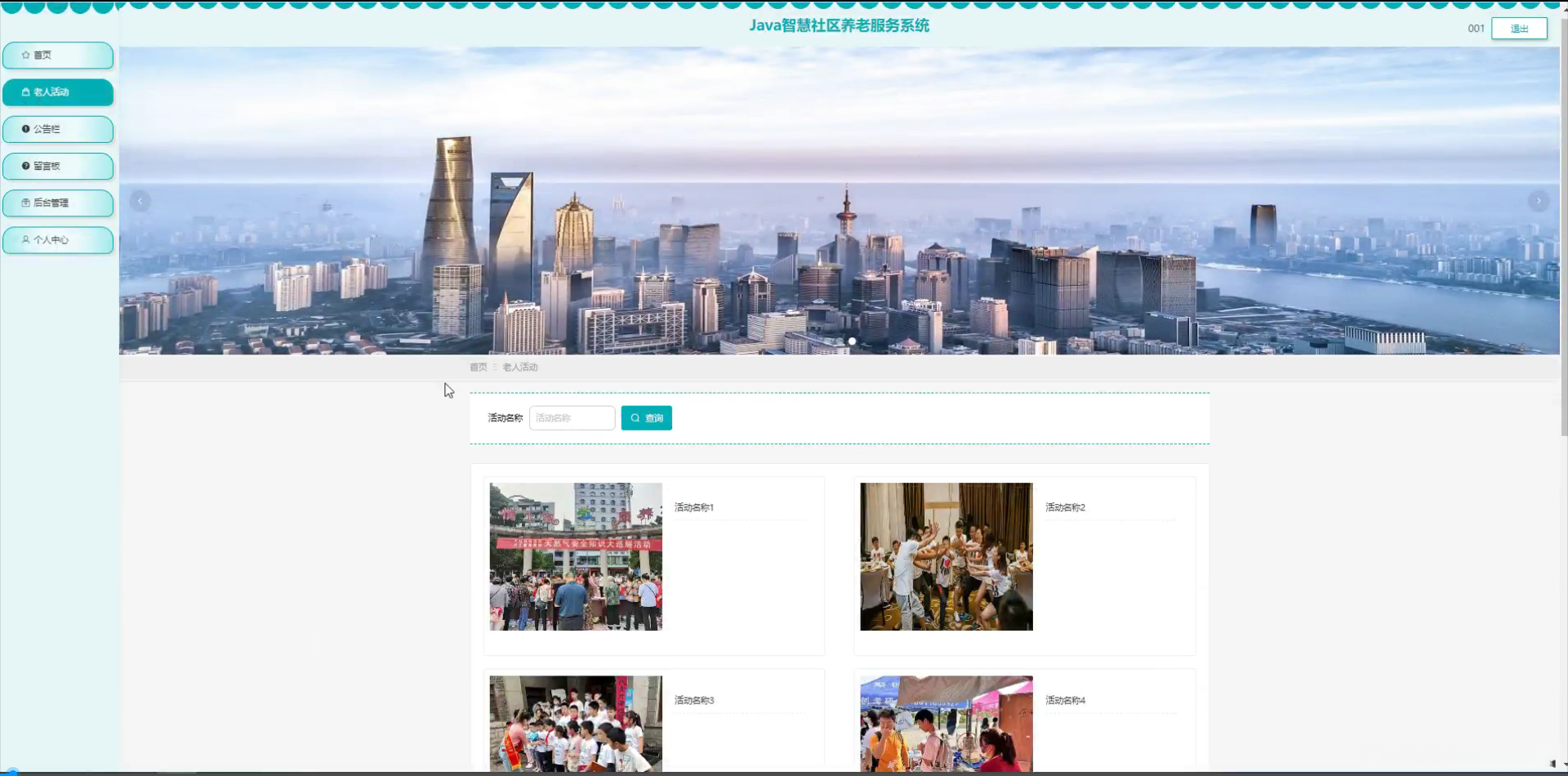Click the 活动名称1 card title
Screen dimensions: 1568x776
pyautogui.click(x=694, y=507)
